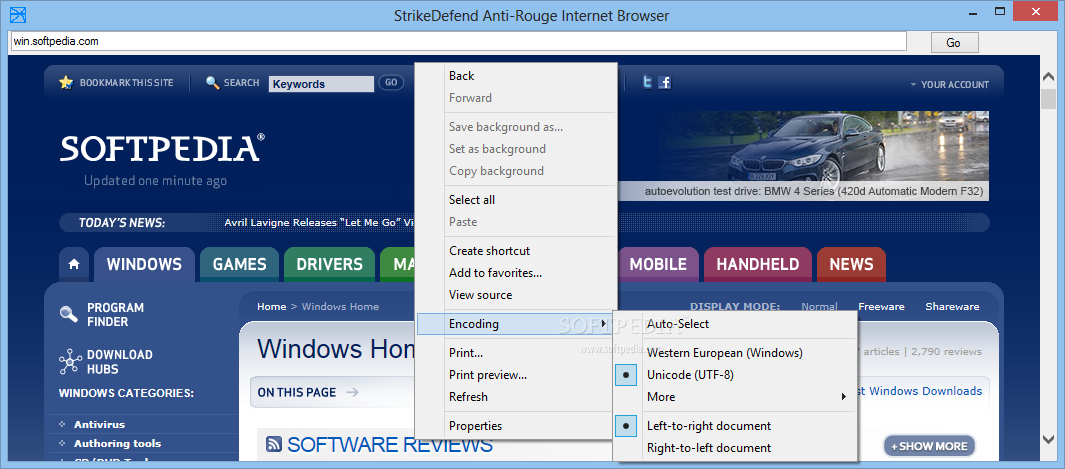1065x469 pixels.
Task: Open the Authoring tools category link
Action: (118, 444)
